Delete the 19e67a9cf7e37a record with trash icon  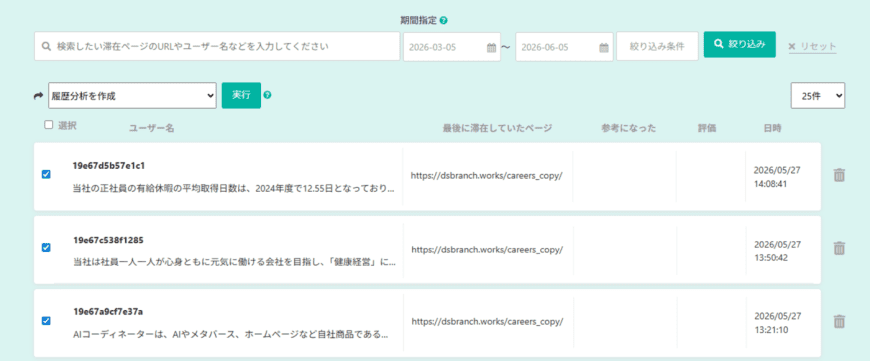[x=839, y=321]
